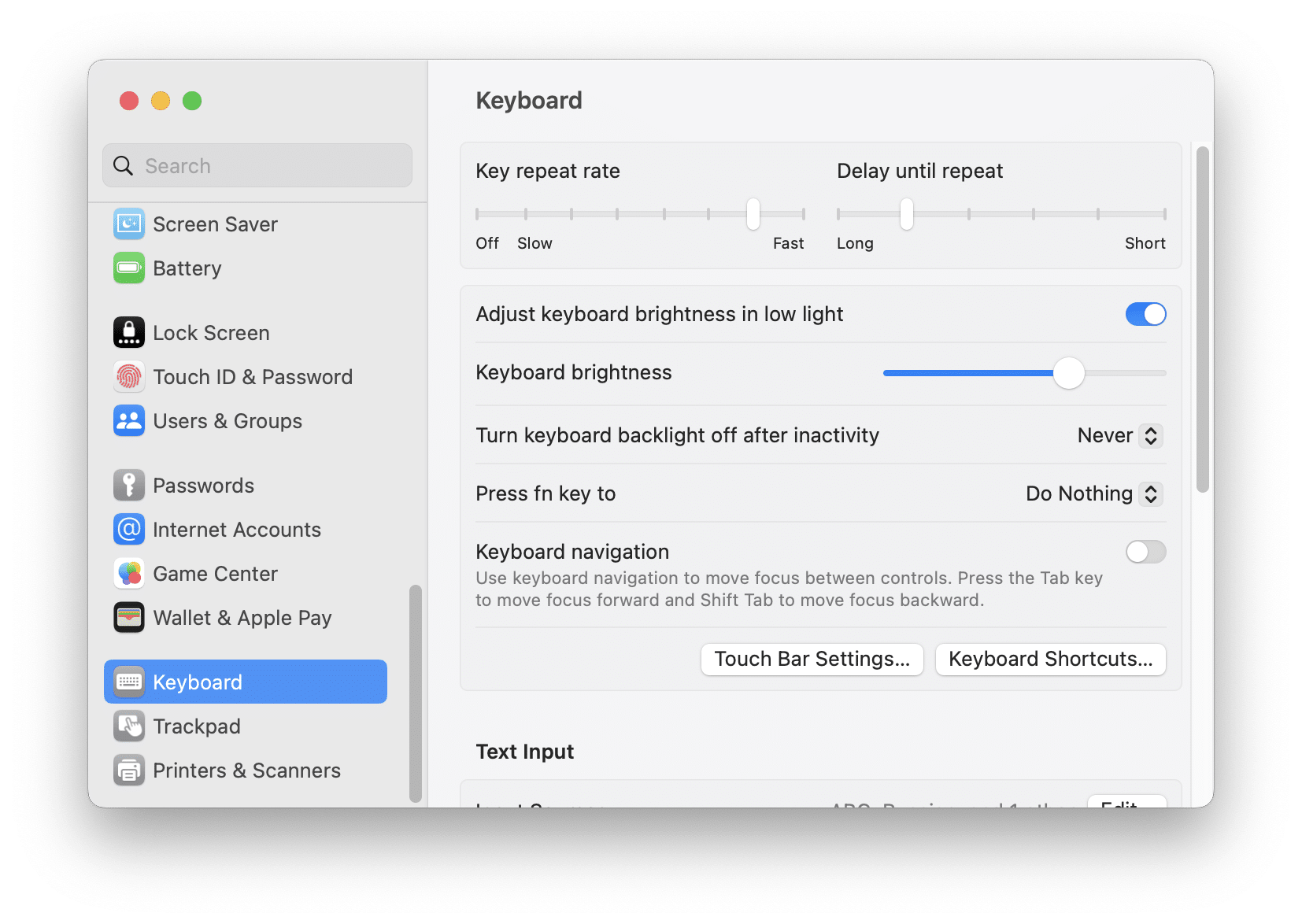Click the Wallet & Apple Pay icon

[128, 617]
